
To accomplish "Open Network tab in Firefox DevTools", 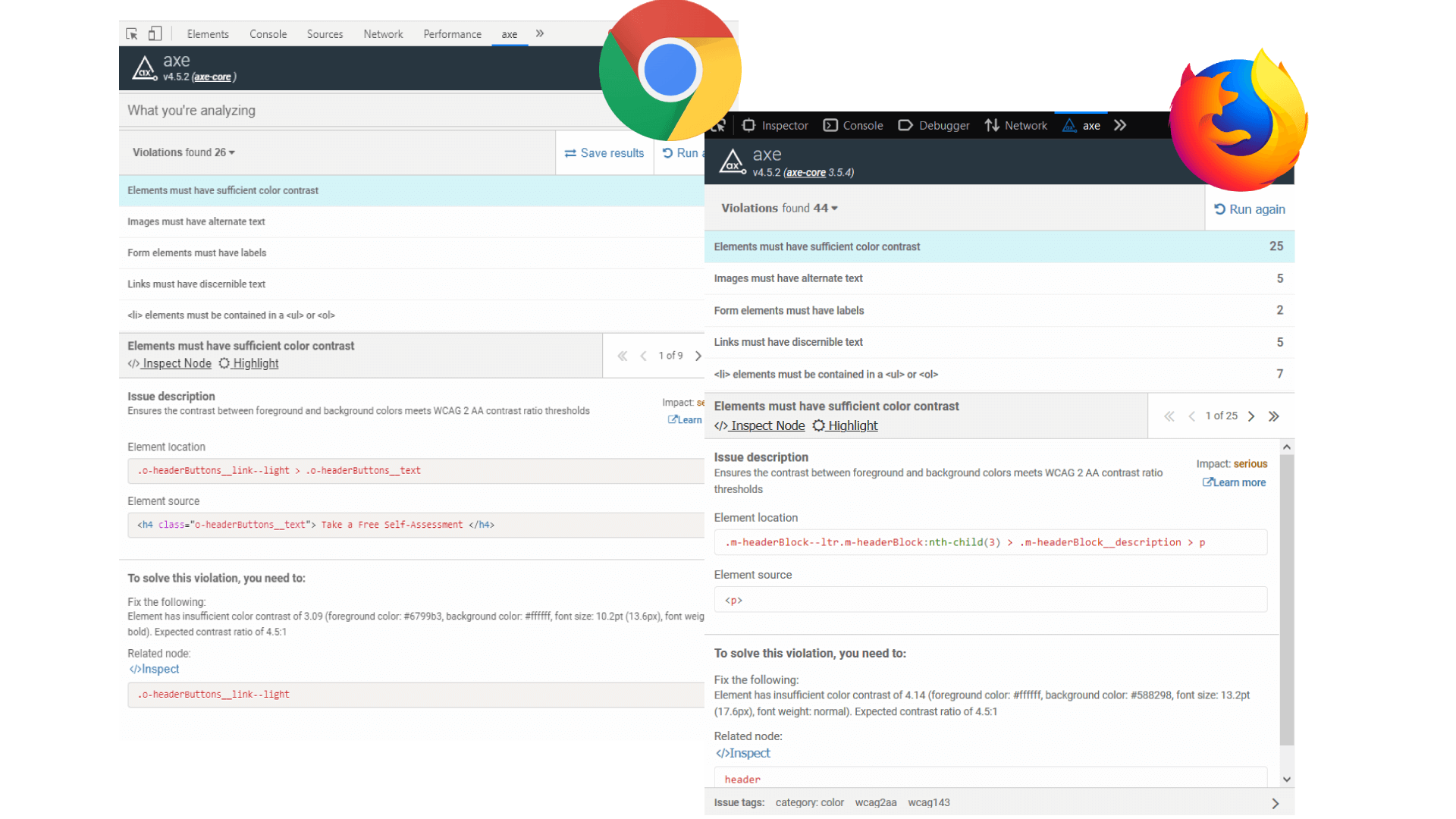I will 1016,125.
